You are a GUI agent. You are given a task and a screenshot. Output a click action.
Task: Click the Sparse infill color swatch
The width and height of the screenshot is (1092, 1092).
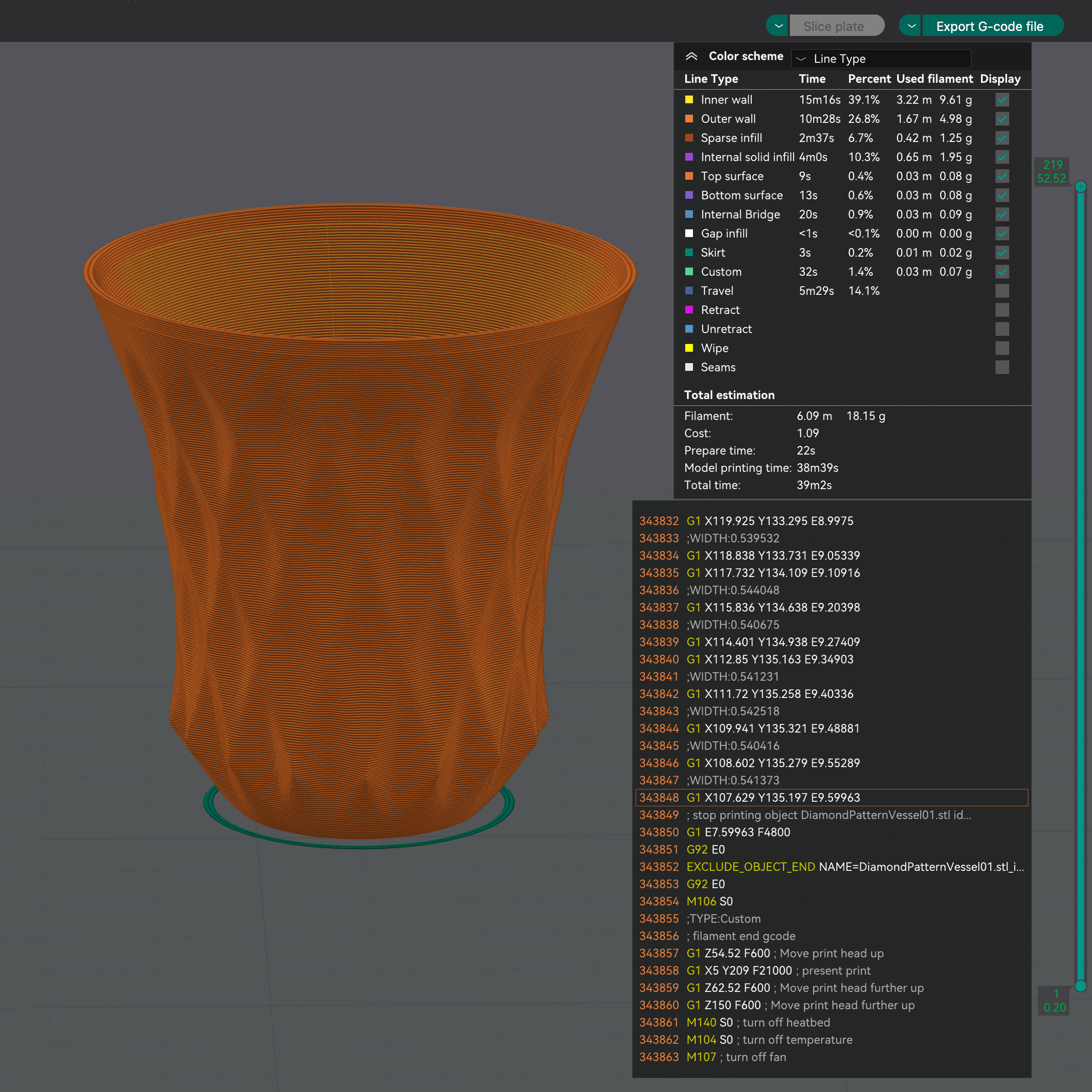pos(689,138)
